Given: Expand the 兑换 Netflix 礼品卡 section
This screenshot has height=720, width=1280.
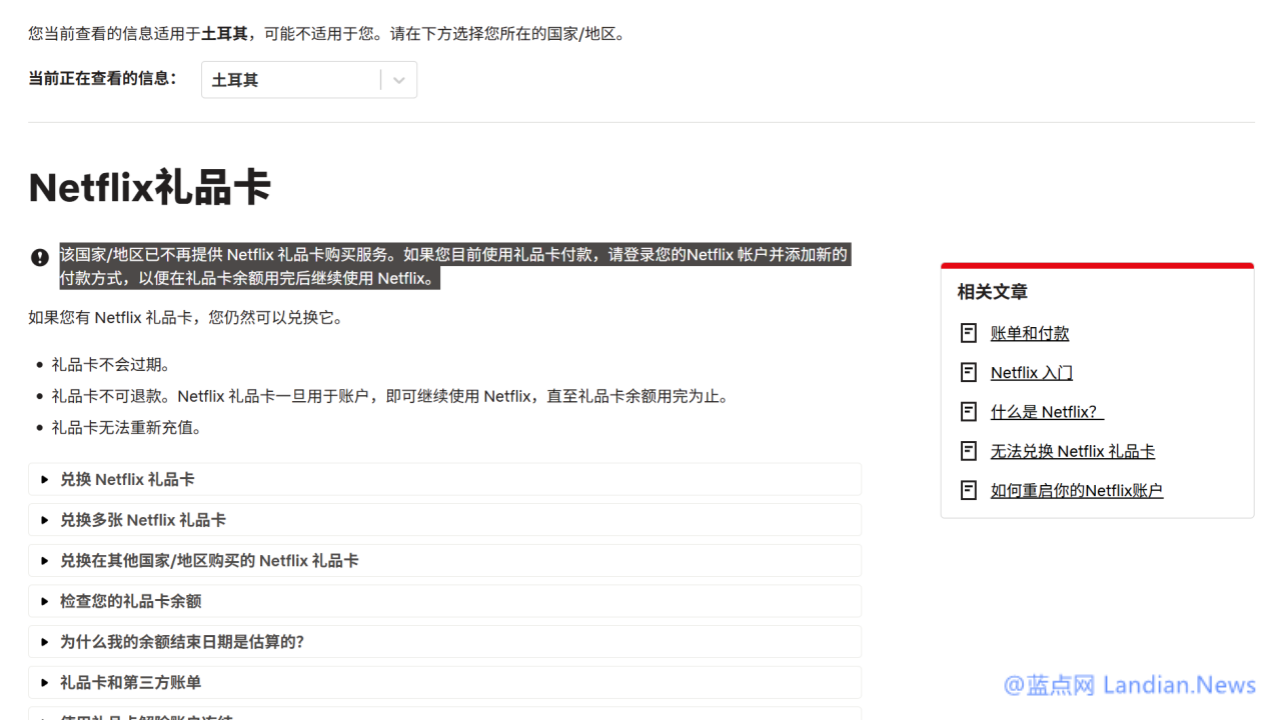Looking at the screenshot, I should 445,479.
